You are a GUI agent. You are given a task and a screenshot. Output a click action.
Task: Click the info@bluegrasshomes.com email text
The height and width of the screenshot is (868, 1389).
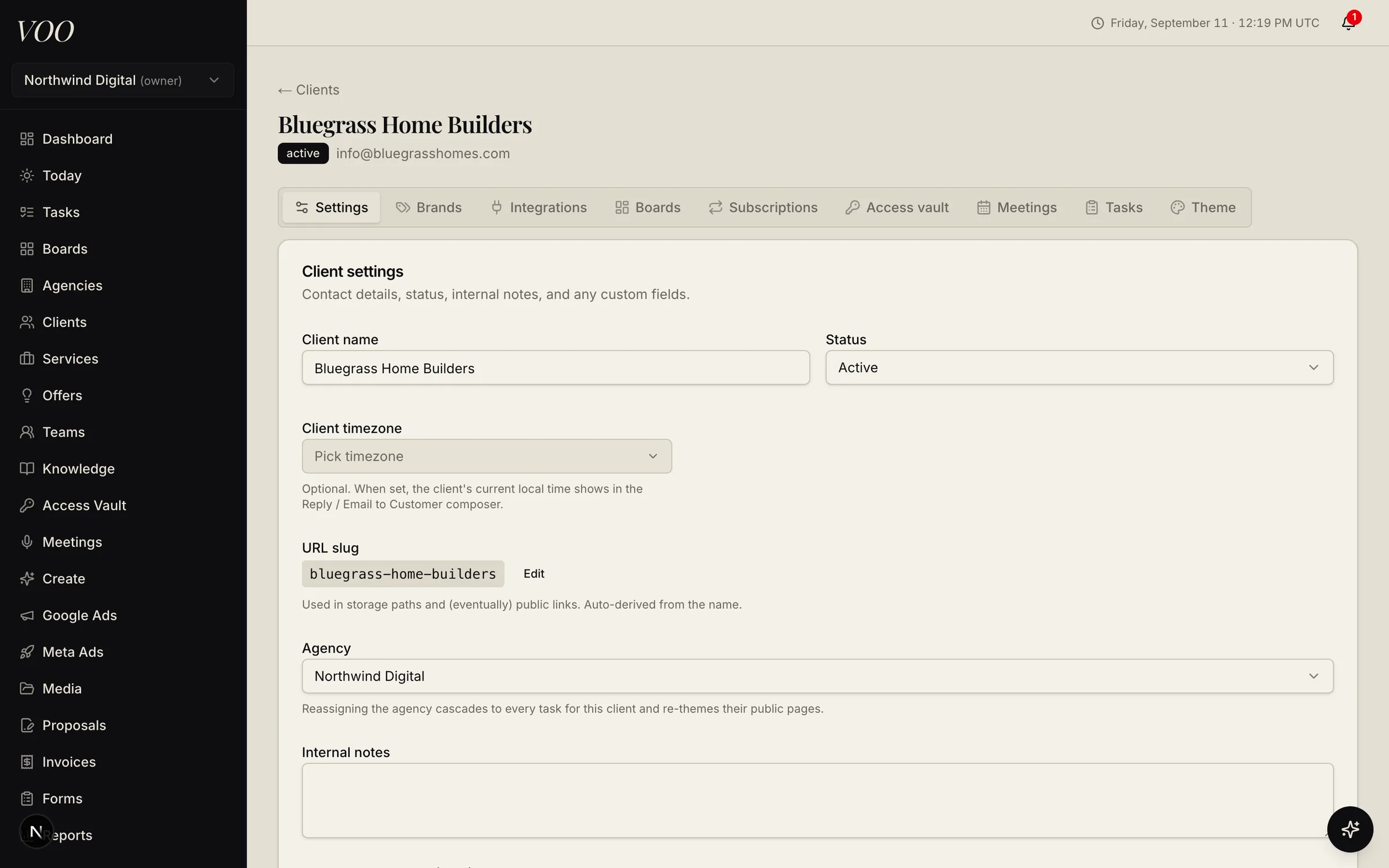[x=423, y=153]
